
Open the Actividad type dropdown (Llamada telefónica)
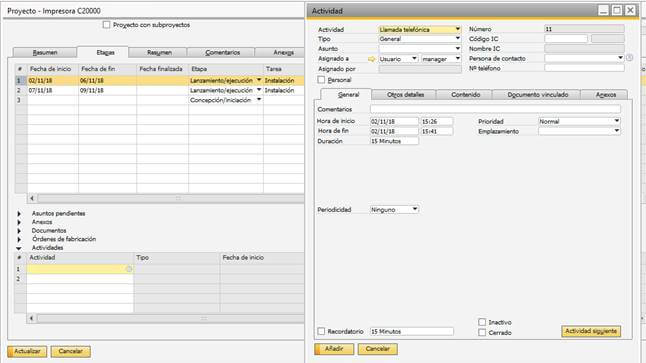(x=458, y=29)
